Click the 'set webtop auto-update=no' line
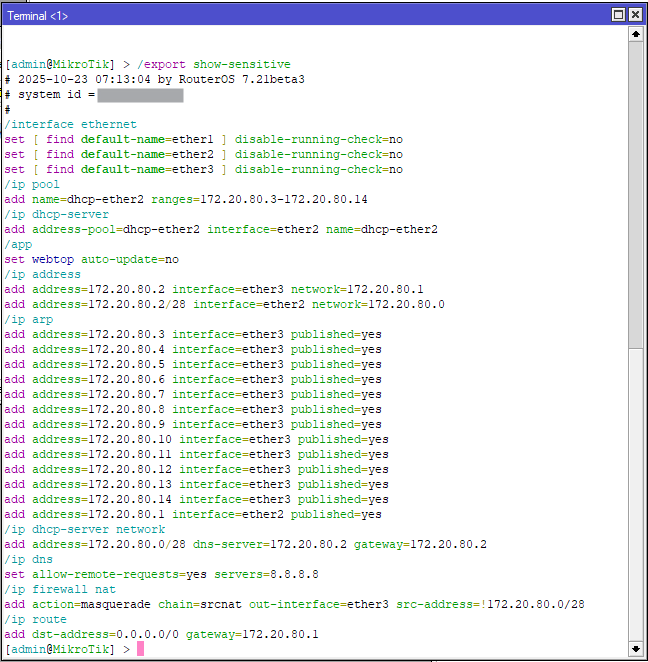 (x=92, y=259)
